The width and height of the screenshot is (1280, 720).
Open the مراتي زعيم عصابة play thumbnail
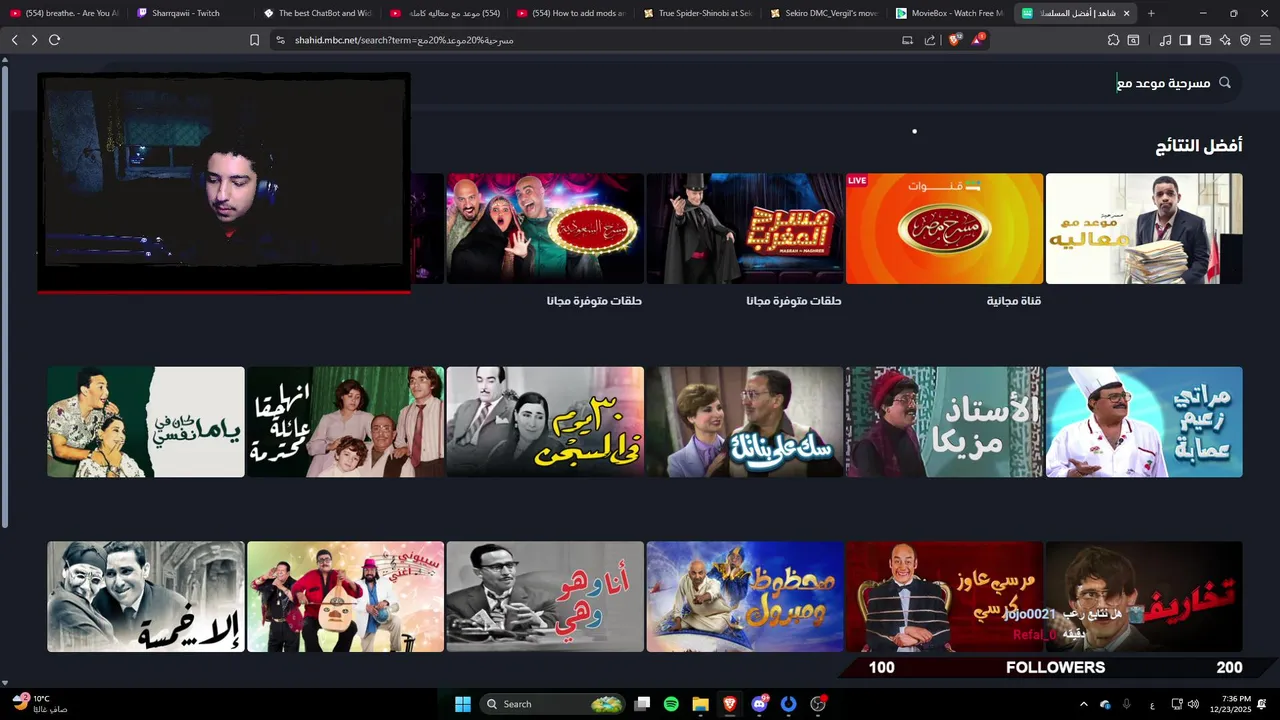click(1144, 421)
